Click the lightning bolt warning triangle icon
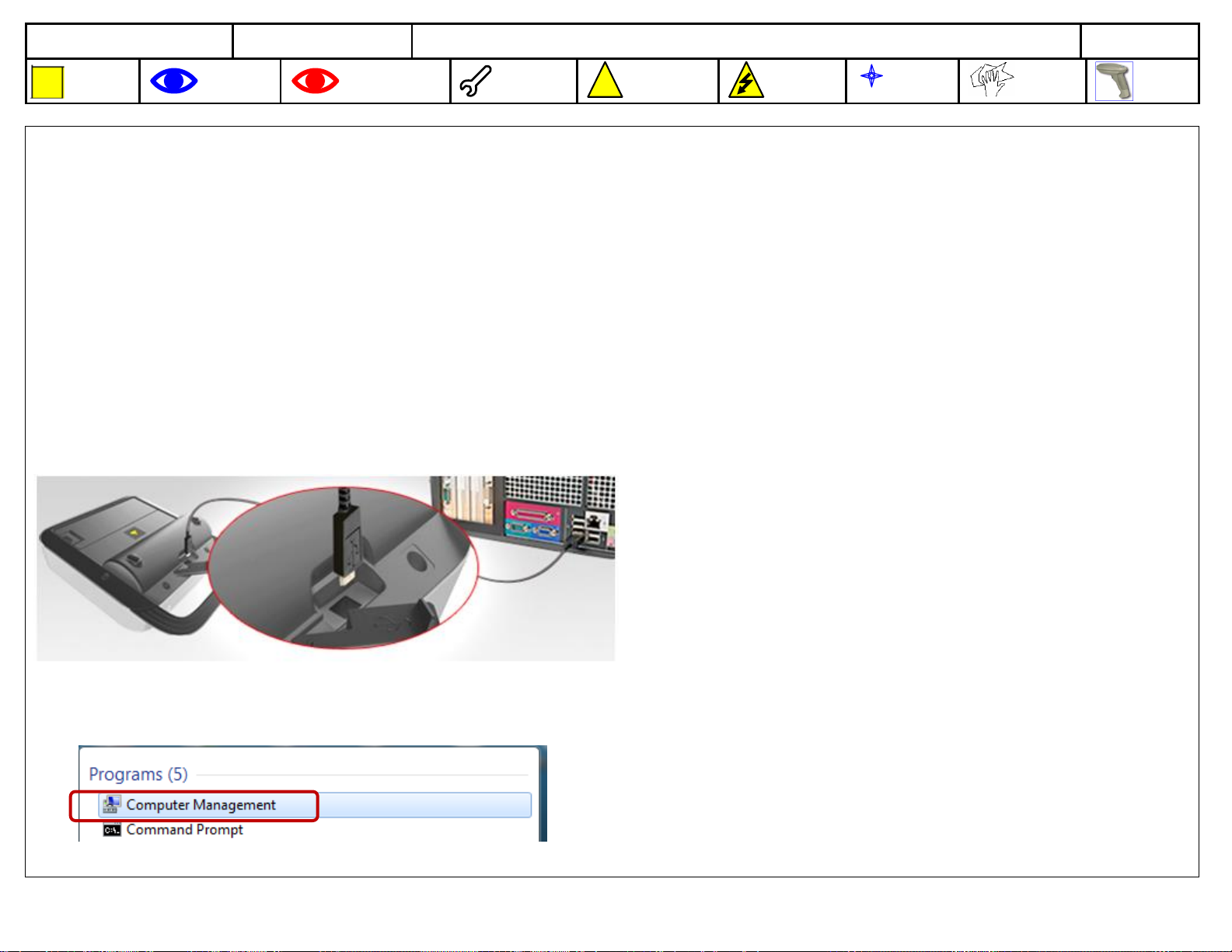Image resolution: width=1232 pixels, height=952 pixels. (x=746, y=80)
